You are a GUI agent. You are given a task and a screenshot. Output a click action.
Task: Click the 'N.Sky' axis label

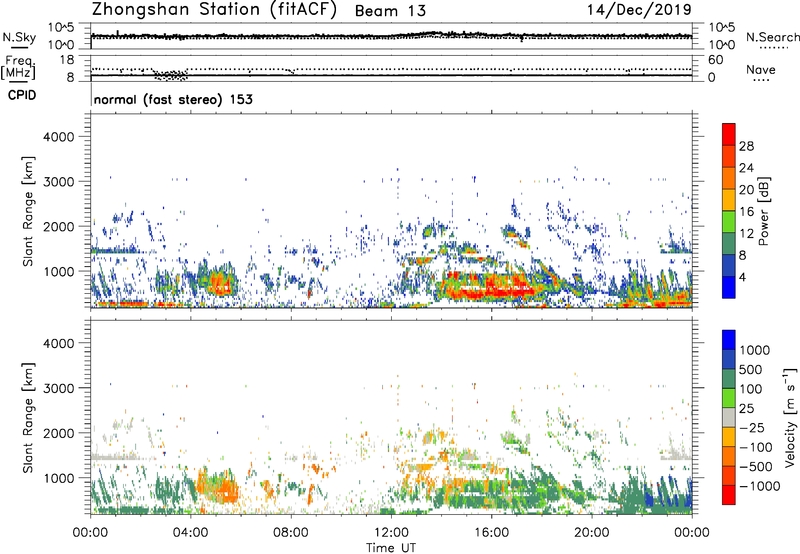pyautogui.click(x=19, y=37)
